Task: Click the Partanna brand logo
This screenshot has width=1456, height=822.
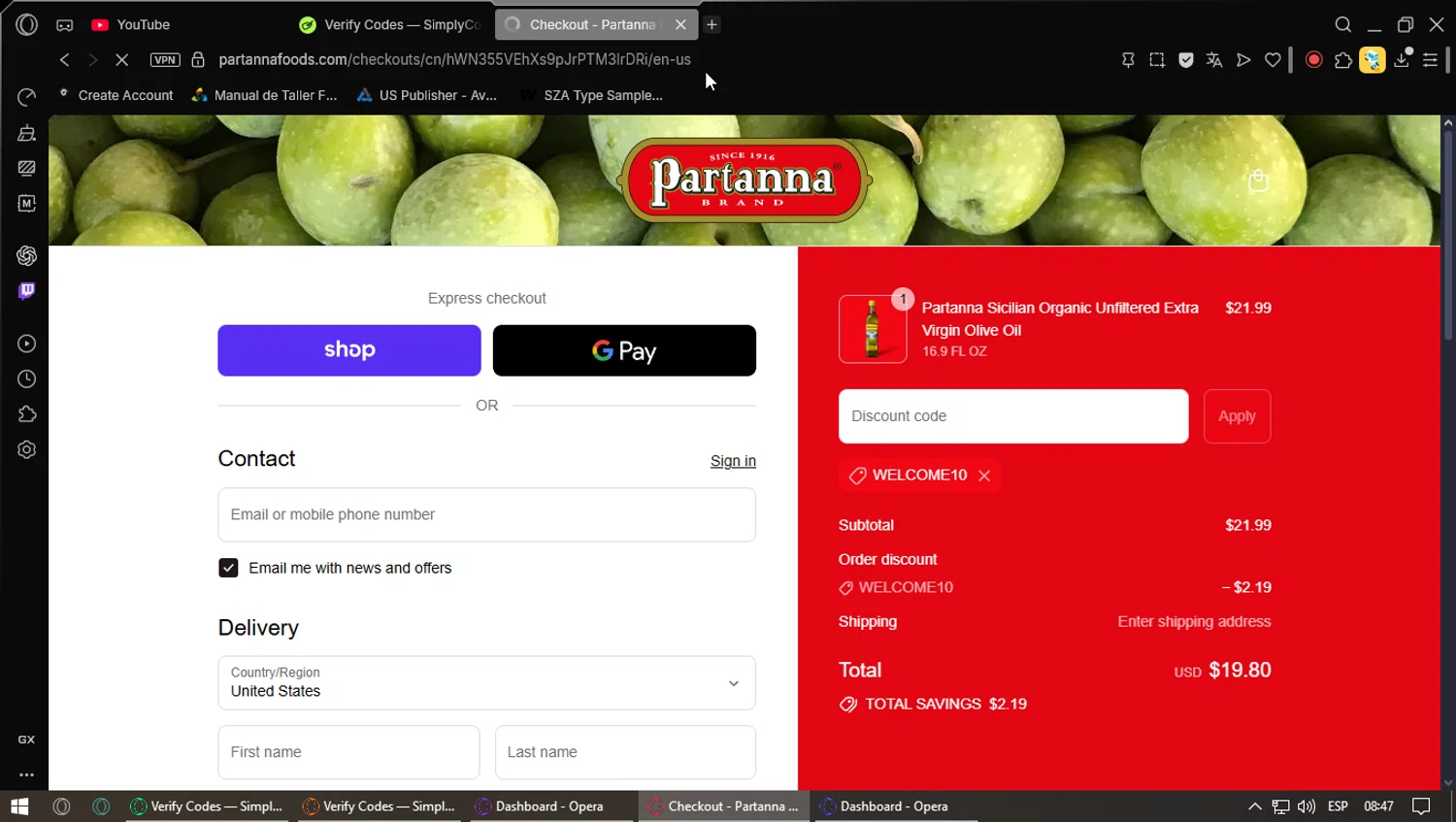Action: pyautogui.click(x=745, y=181)
